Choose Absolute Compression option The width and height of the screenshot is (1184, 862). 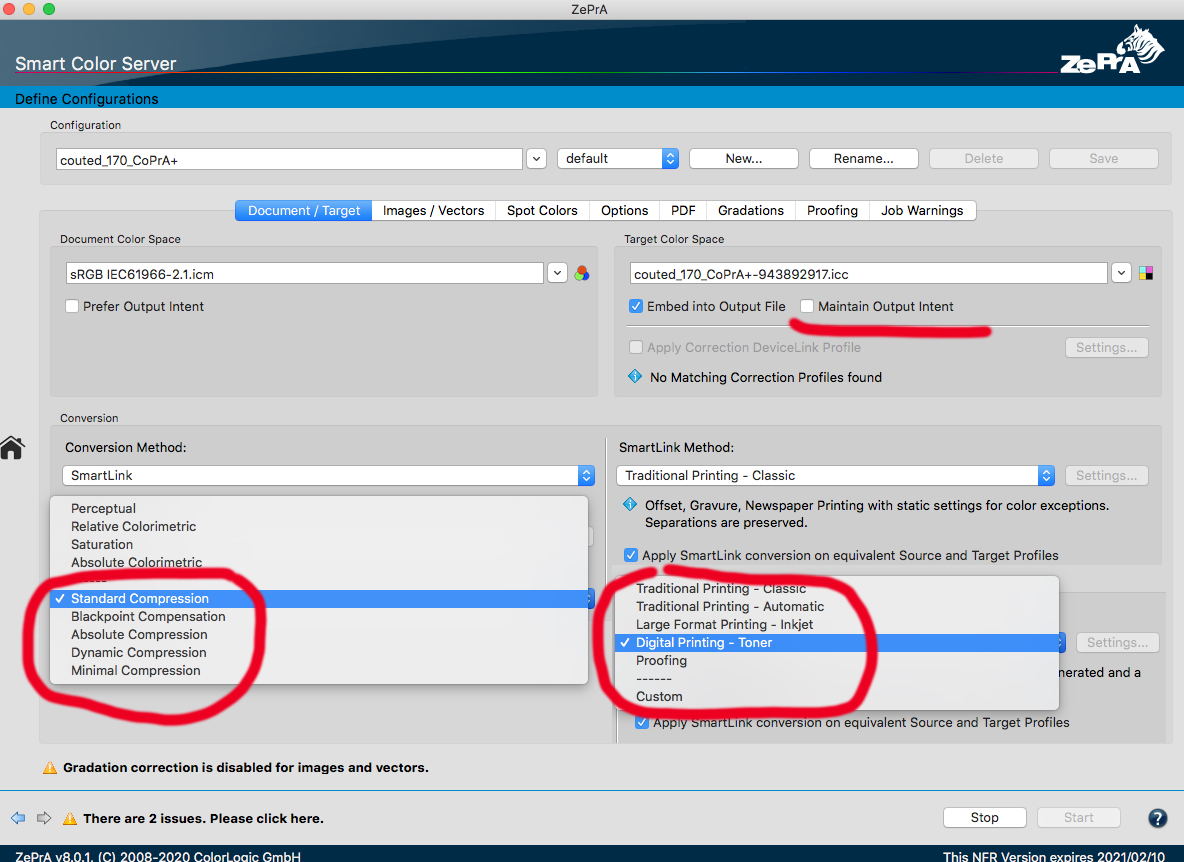pos(319,635)
